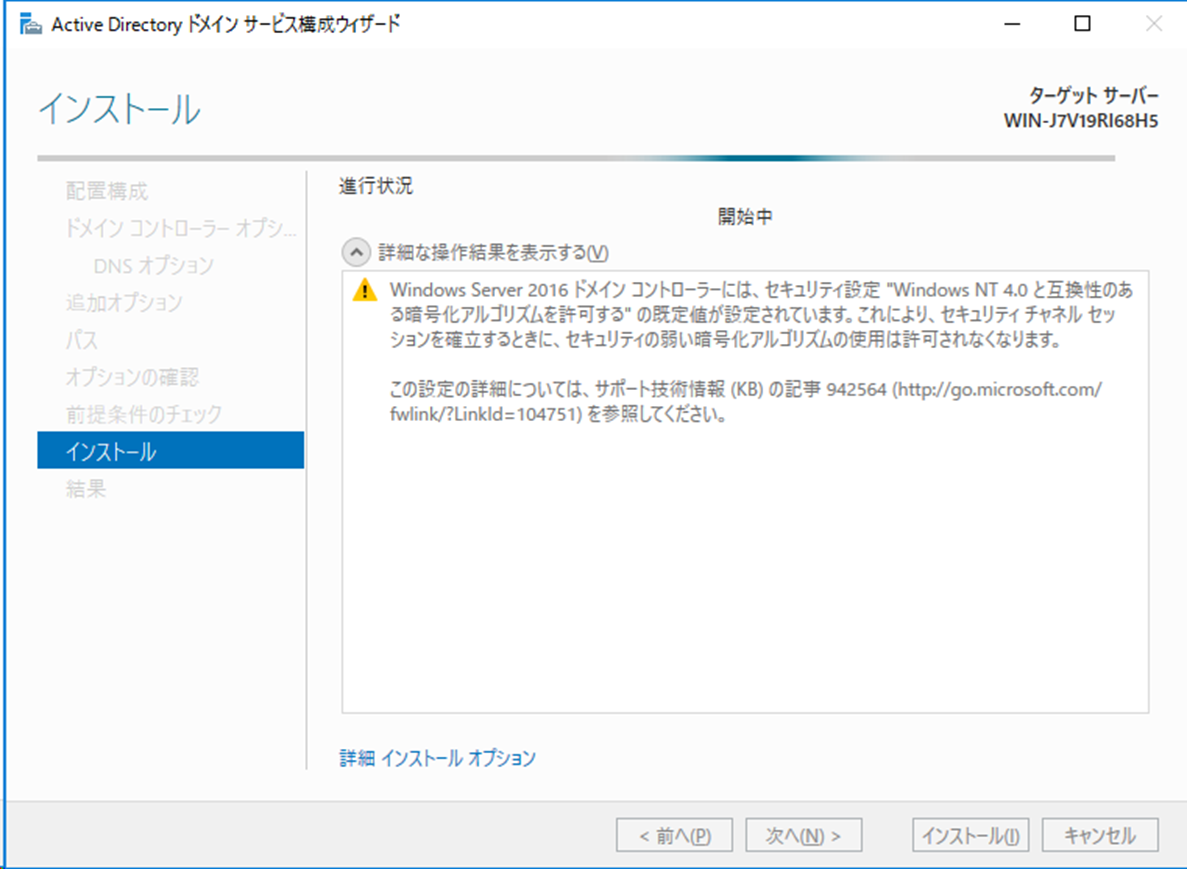Click the 開始中 progress status text
This screenshot has height=869, width=1187.
pos(745,216)
